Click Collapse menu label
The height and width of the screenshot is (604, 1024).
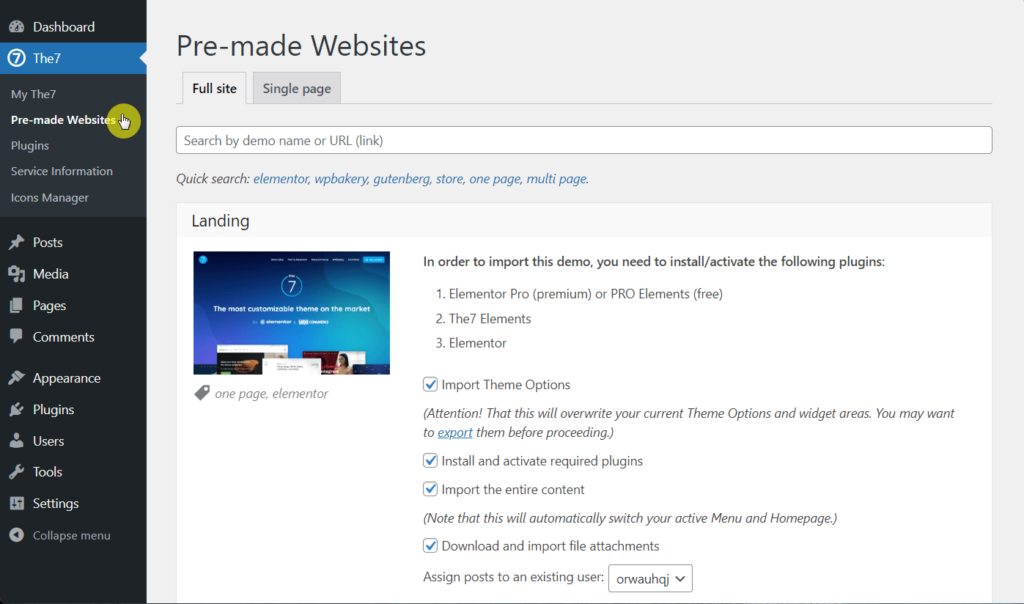(x=71, y=535)
